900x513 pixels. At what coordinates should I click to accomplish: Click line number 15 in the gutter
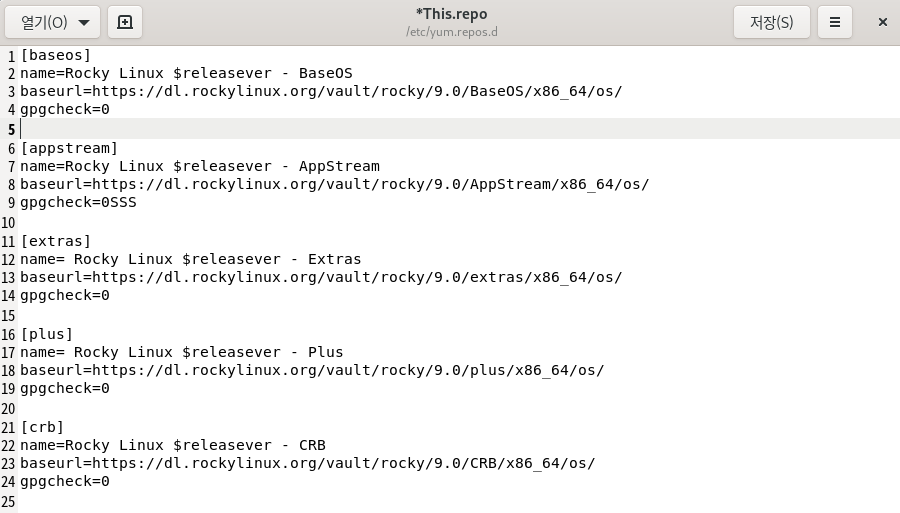click(8, 316)
